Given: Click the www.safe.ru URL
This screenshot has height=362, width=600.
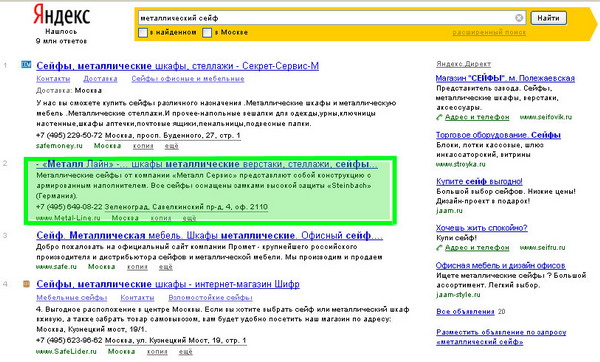Looking at the screenshot, I should 56,267.
